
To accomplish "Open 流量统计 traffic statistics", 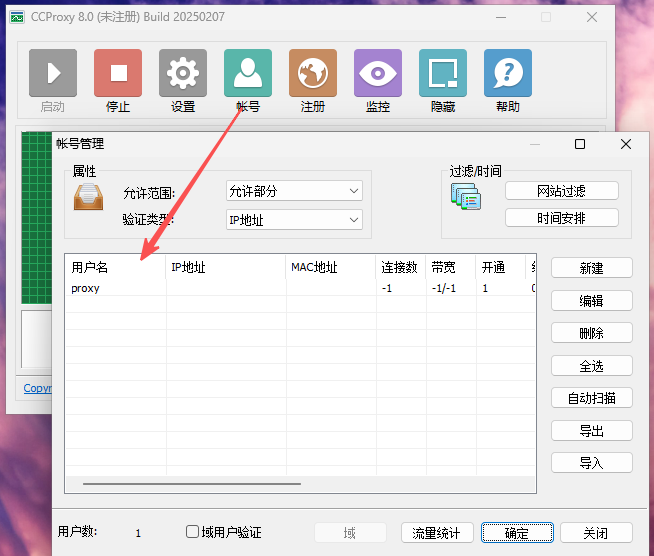I will click(437, 533).
